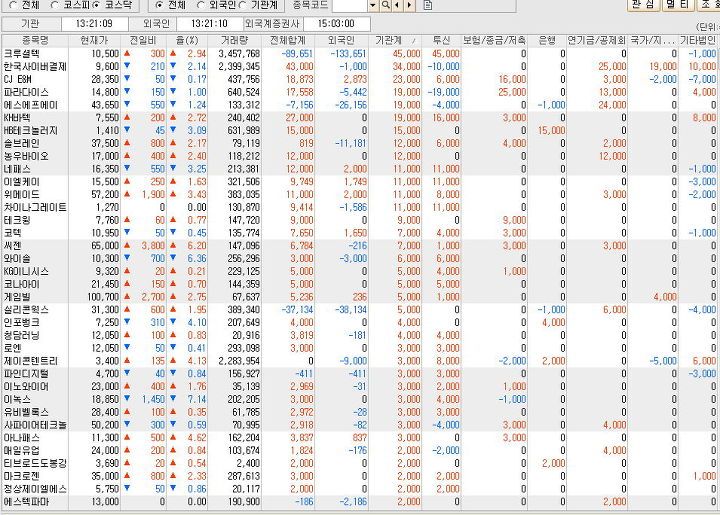Sort by the 종목명 column header
This screenshot has width=720, height=515.
click(x=35, y=40)
